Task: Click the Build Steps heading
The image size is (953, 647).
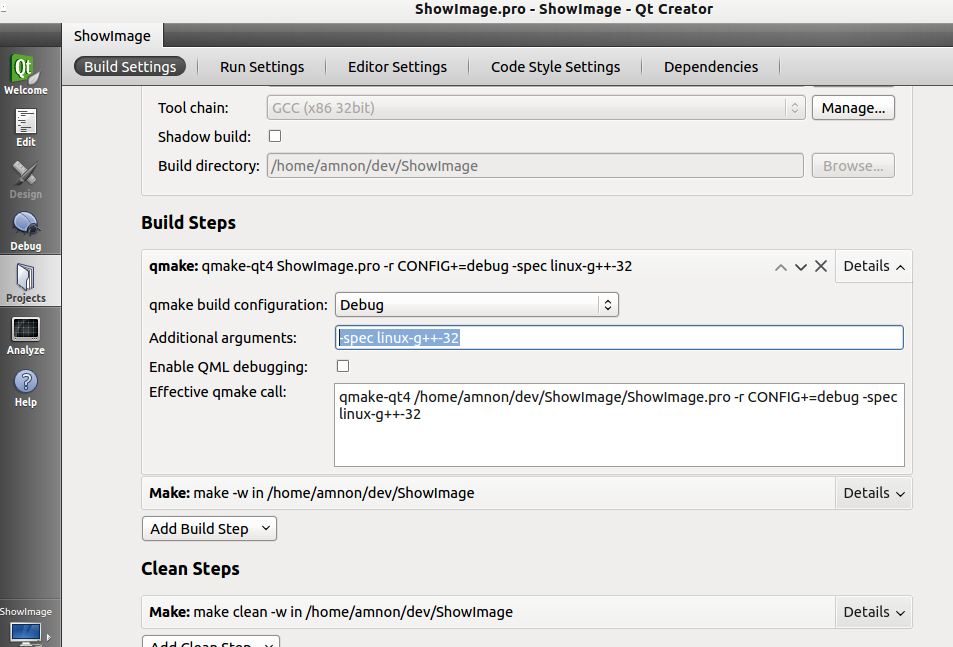Action: 188,223
